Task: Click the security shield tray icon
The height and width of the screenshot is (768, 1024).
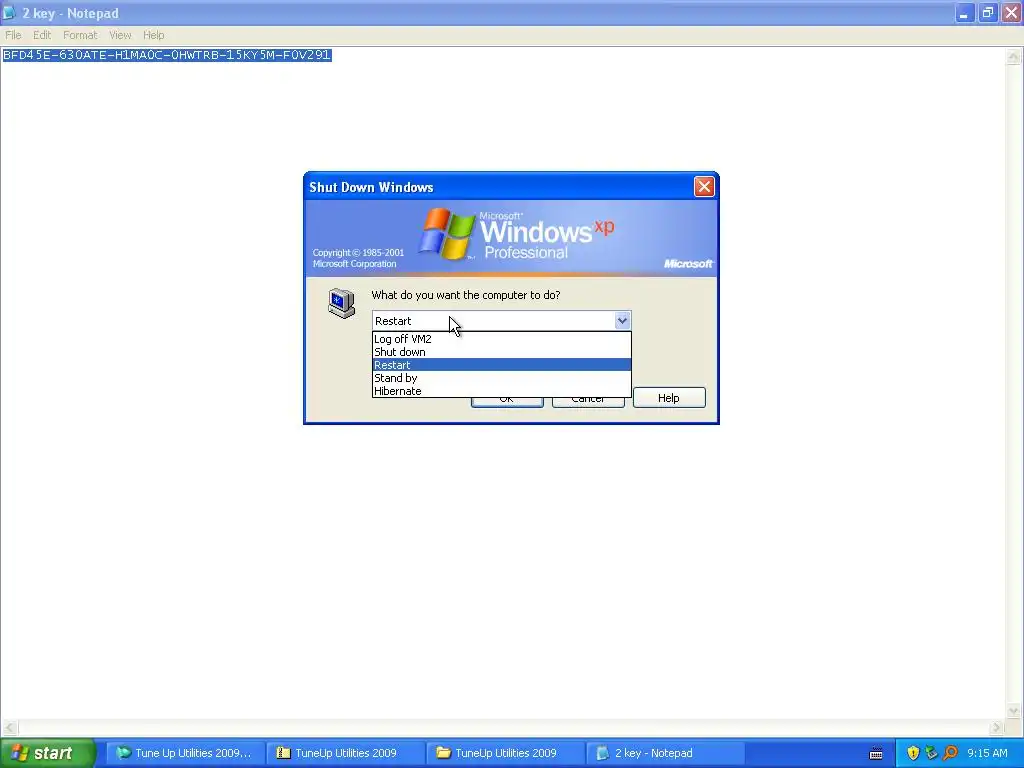Action: [913, 753]
